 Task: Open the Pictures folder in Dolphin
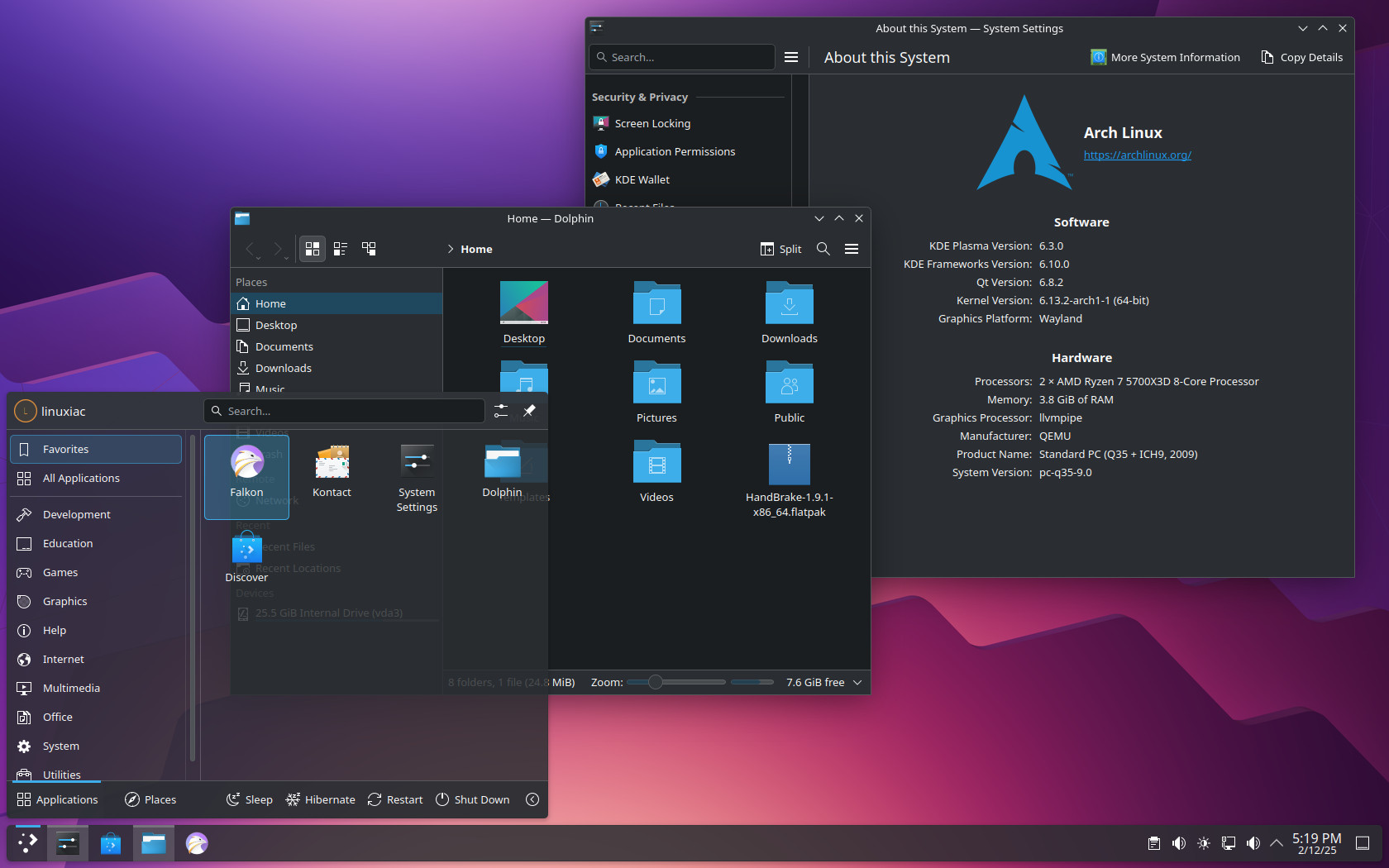click(x=656, y=392)
